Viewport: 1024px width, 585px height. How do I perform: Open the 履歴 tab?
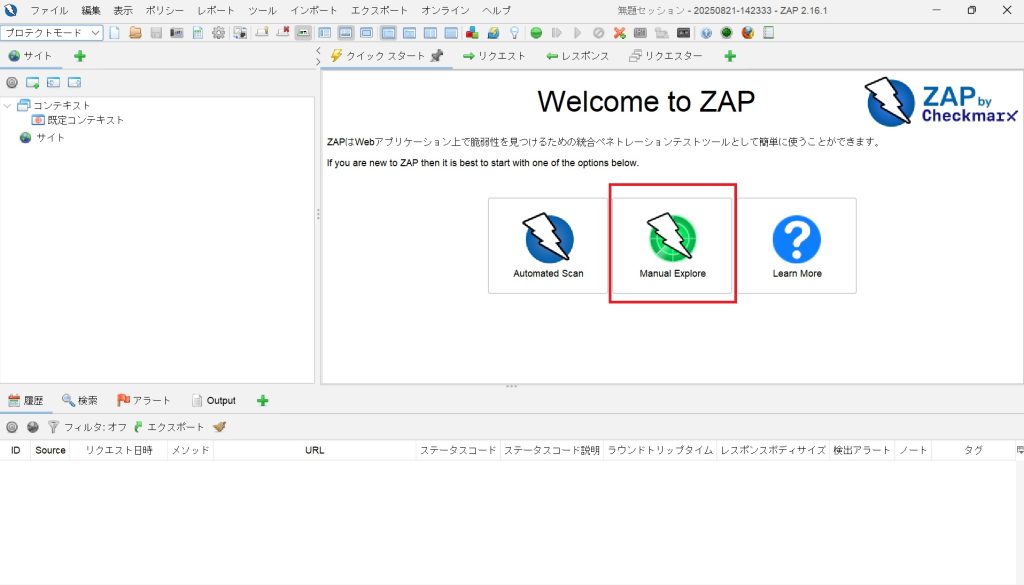26,401
